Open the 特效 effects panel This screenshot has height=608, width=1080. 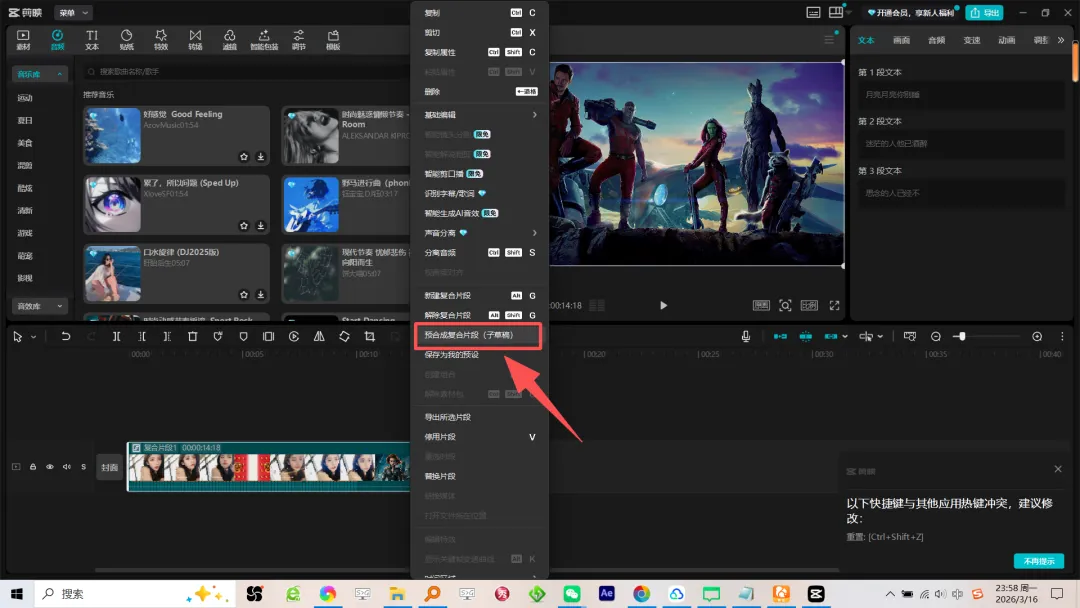(x=160, y=39)
